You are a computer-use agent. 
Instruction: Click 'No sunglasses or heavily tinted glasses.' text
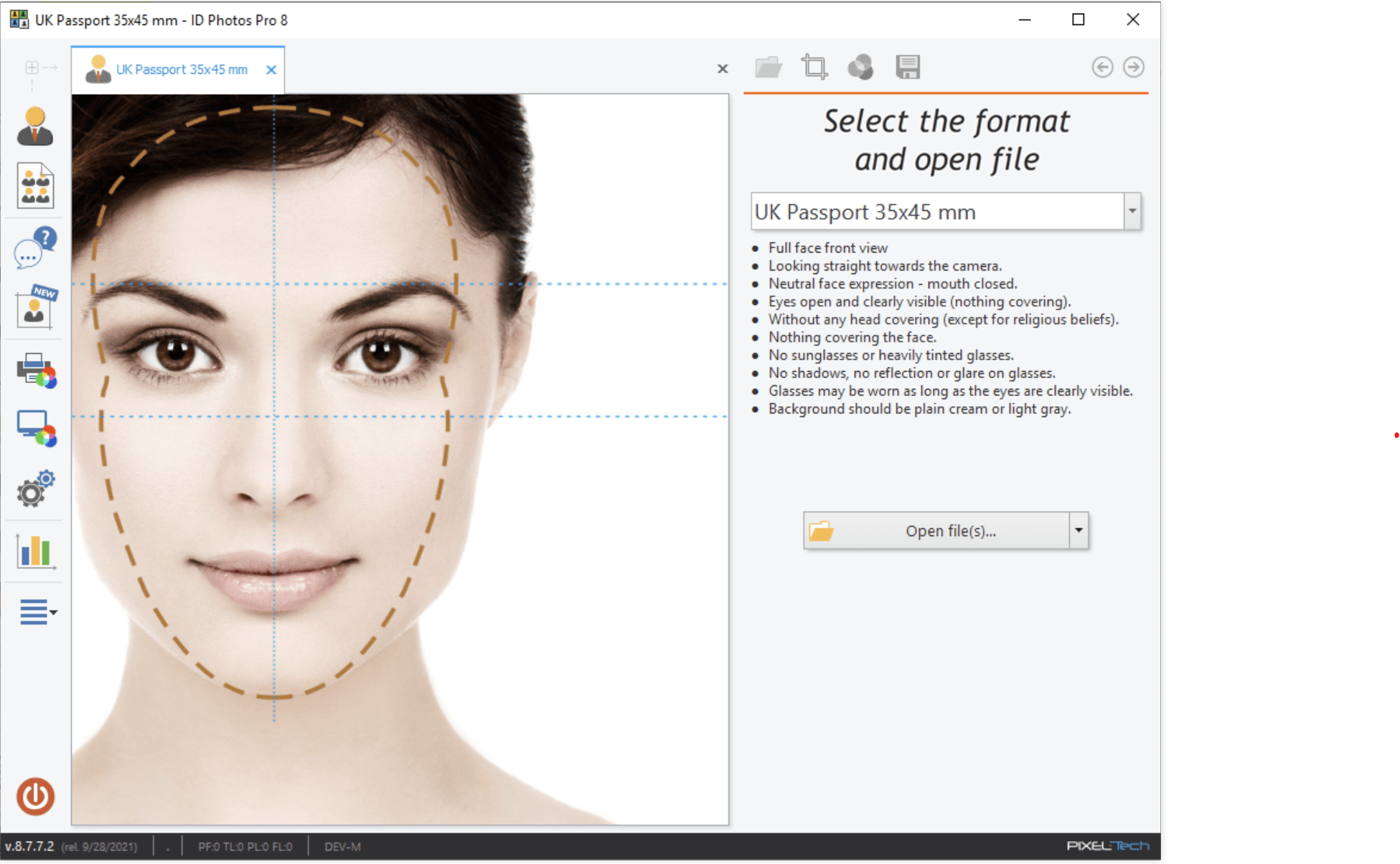click(891, 355)
